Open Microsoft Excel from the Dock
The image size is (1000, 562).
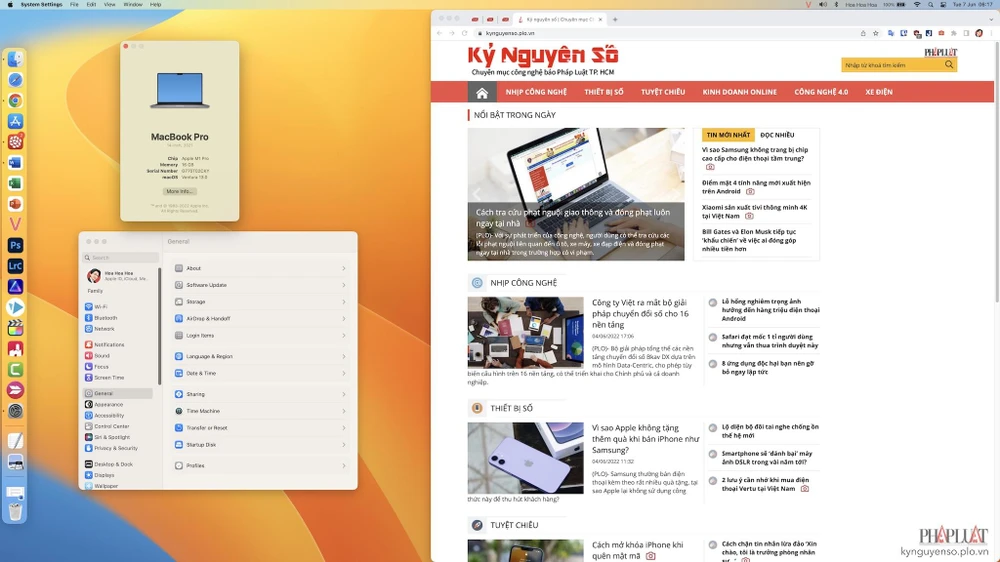tap(15, 183)
